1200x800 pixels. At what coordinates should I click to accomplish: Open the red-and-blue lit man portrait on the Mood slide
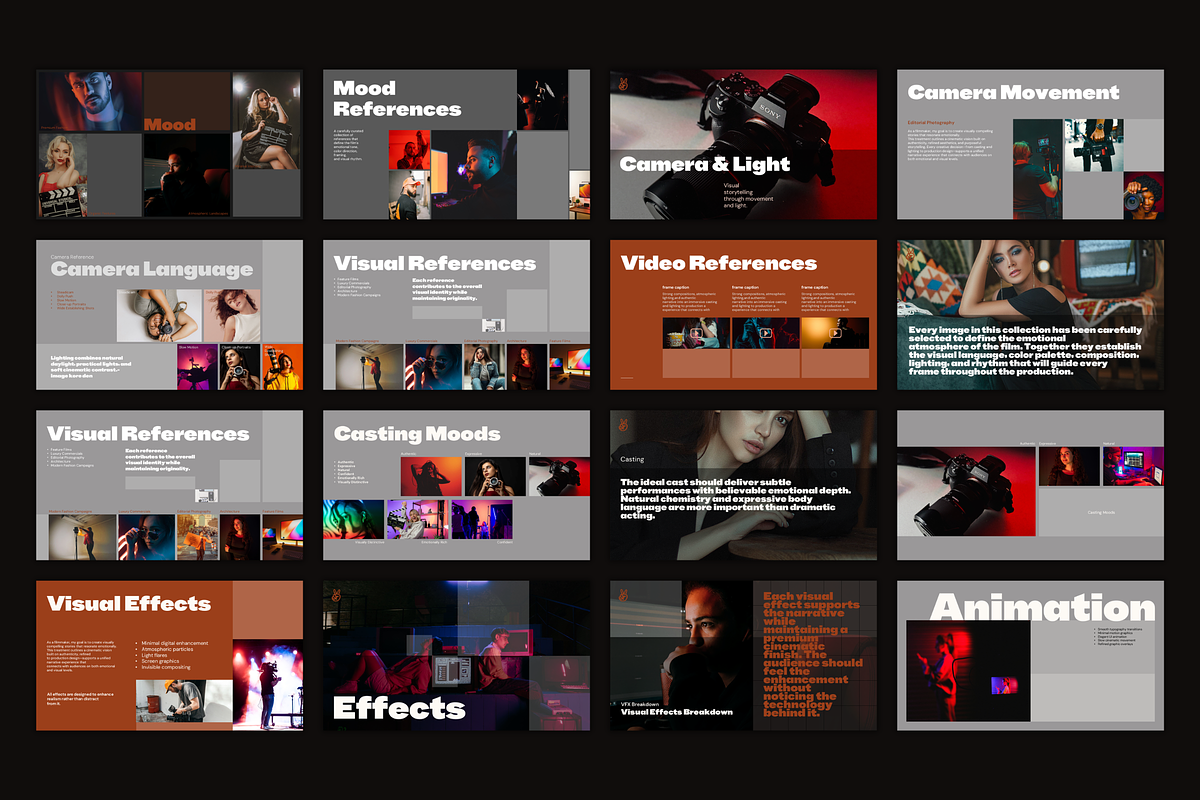tap(90, 101)
